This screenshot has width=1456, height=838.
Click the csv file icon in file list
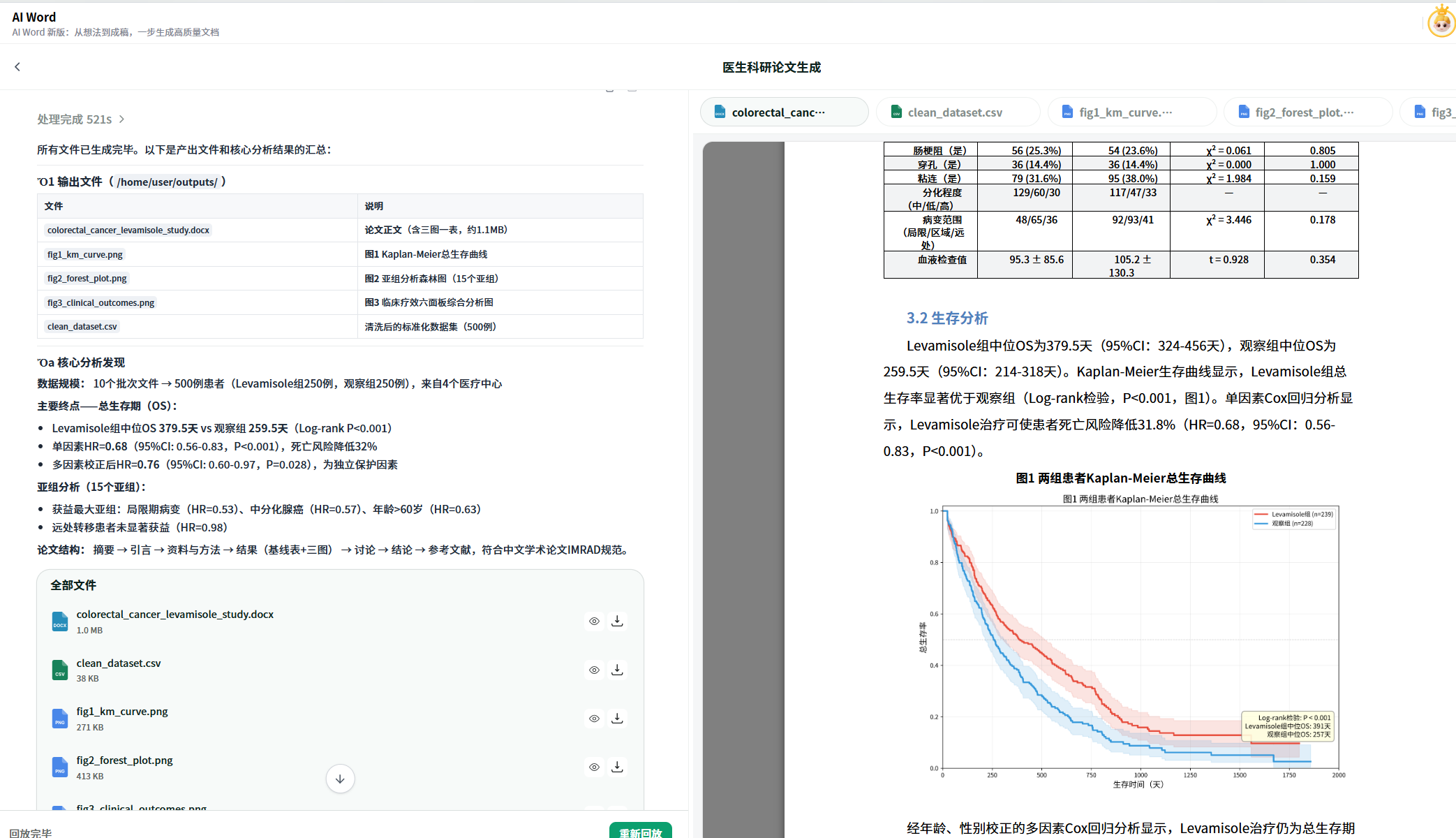[x=60, y=670]
